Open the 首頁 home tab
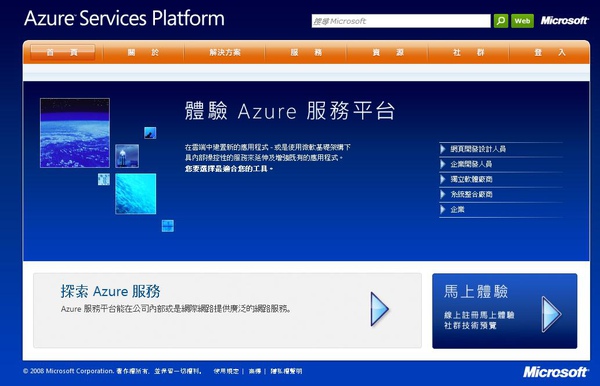 62,52
